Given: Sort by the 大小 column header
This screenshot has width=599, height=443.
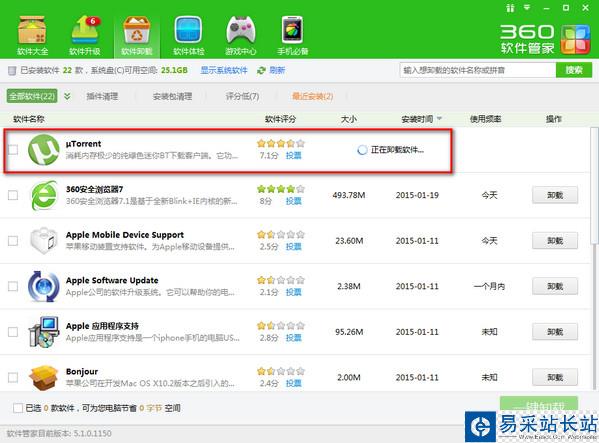Looking at the screenshot, I should pos(349,119).
